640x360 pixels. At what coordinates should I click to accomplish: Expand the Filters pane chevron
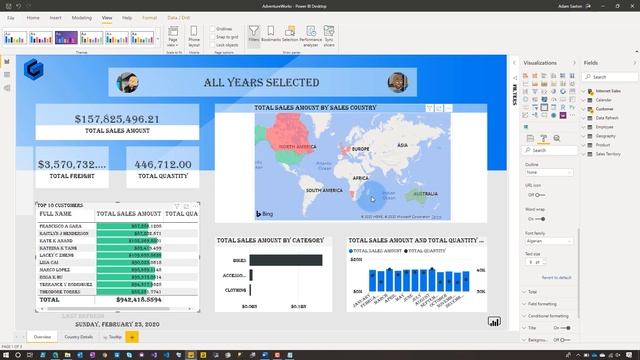point(514,63)
